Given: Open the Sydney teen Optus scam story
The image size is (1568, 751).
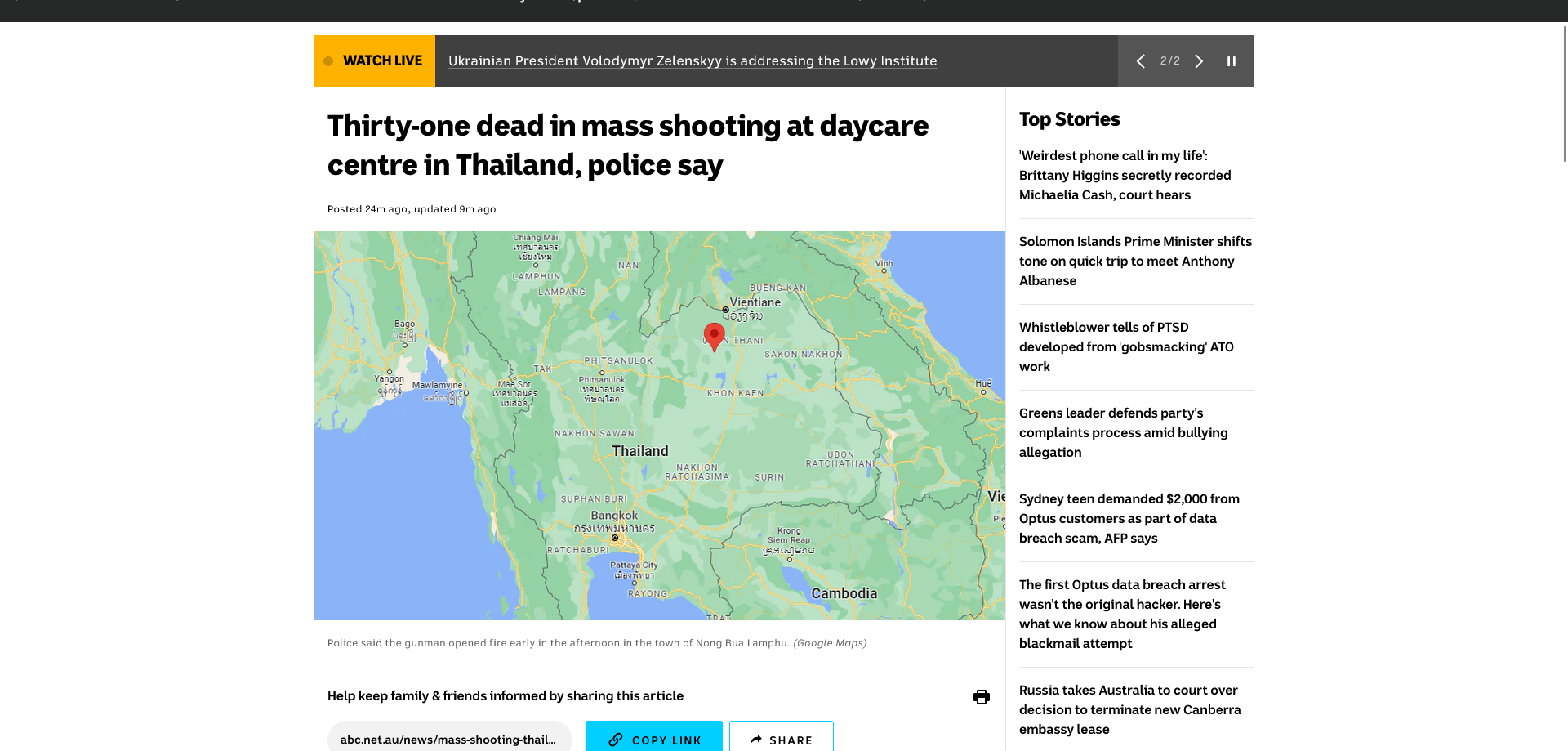Looking at the screenshot, I should 1129,518.
